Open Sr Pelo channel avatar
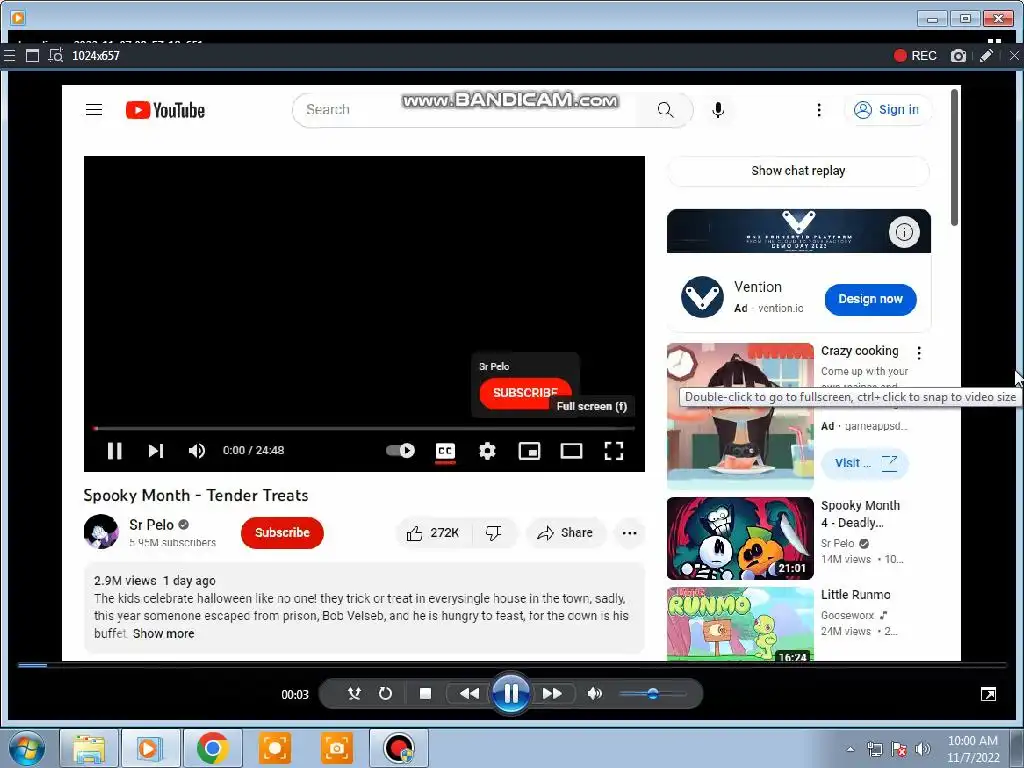The image size is (1024, 768). click(x=101, y=532)
